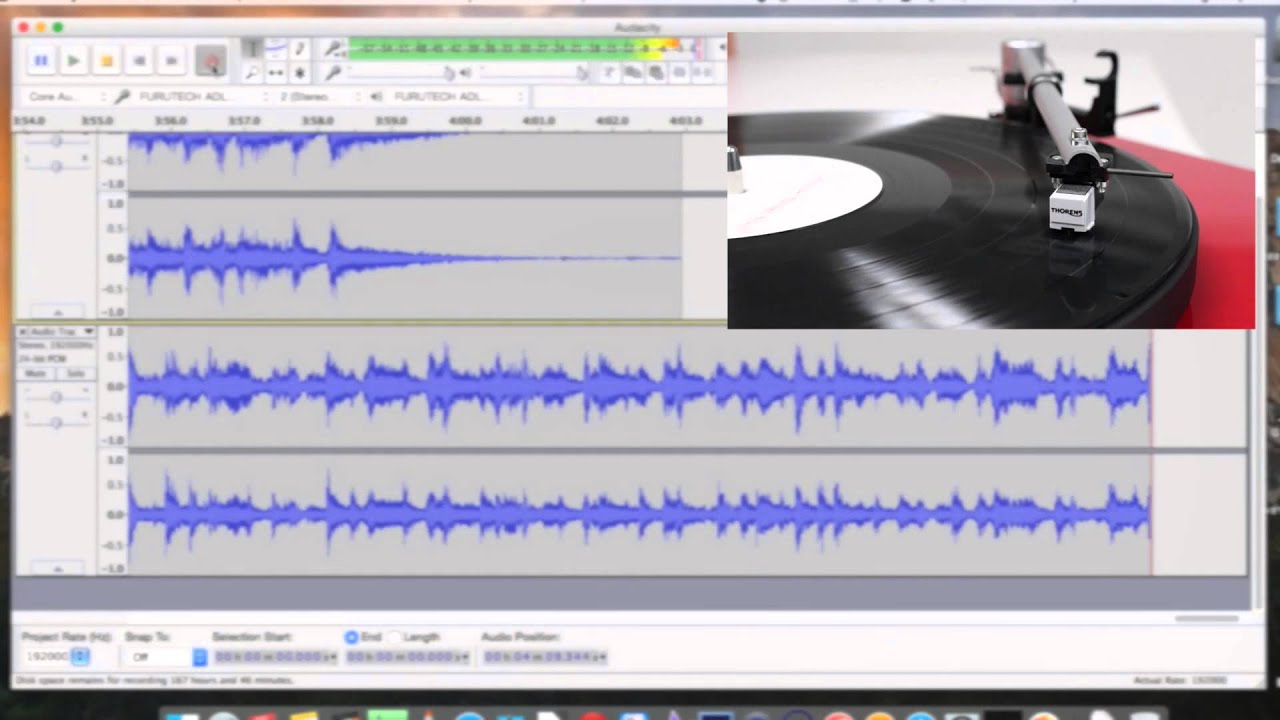Adjust the lower track gain slider
Screen dimensions: 1280x720
point(56,397)
